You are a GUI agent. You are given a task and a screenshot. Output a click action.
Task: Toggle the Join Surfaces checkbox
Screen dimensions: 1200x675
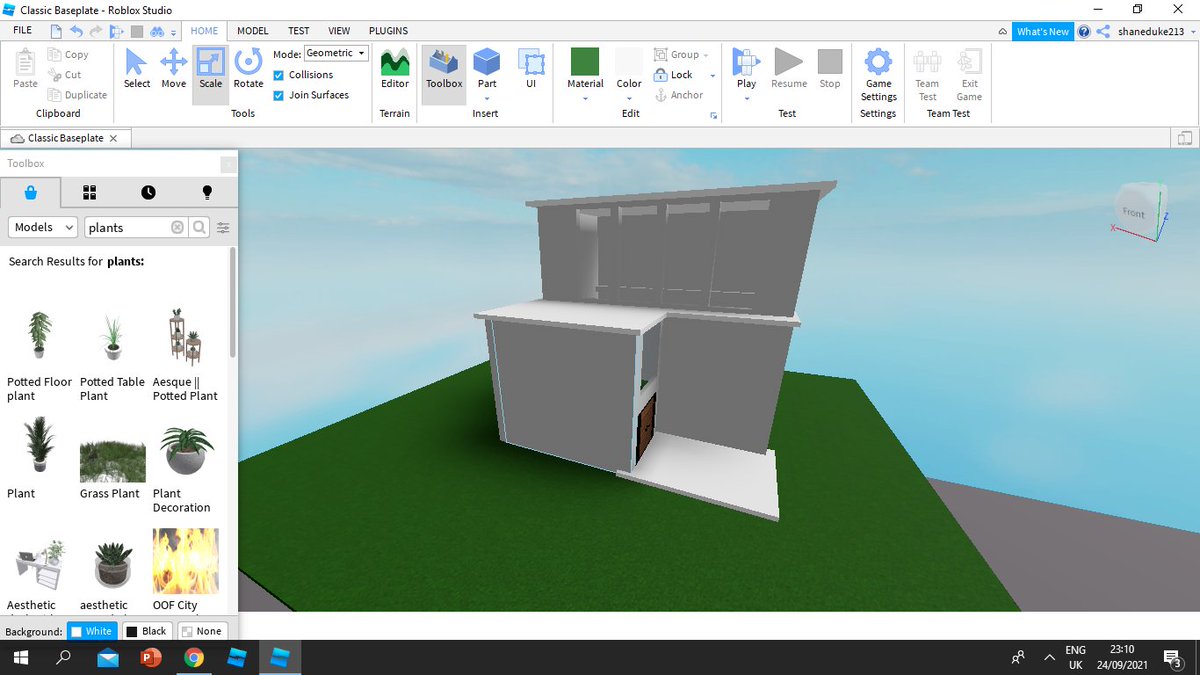(279, 95)
